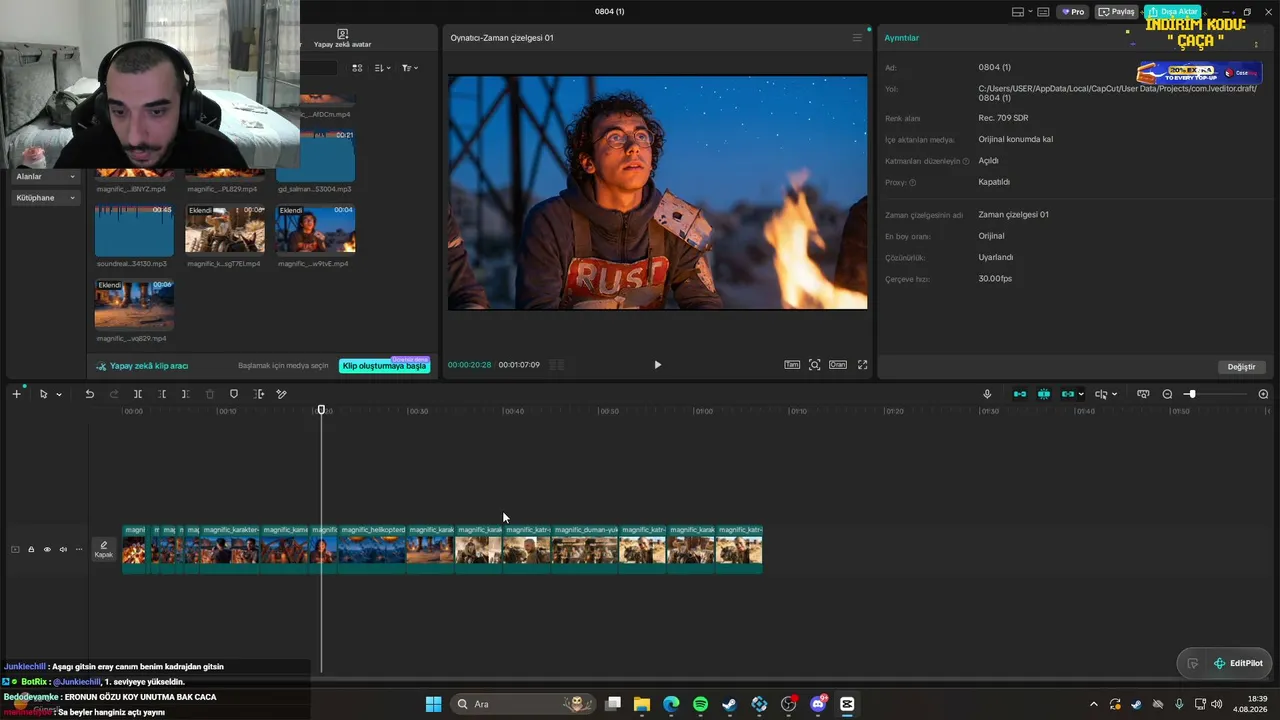The height and width of the screenshot is (720, 1280).
Task: Delete selected clip with trash icon
Action: pyautogui.click(x=210, y=394)
